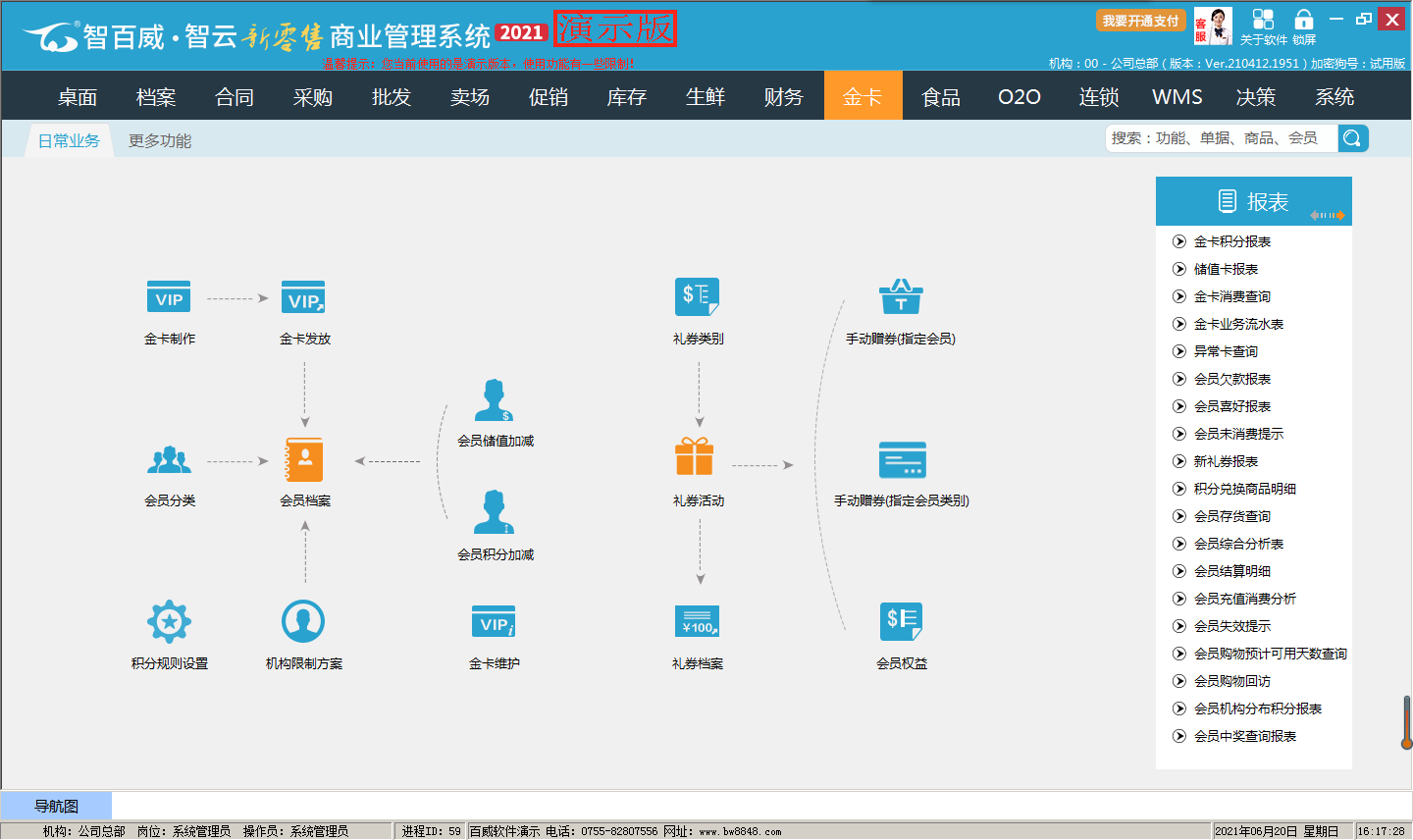This screenshot has height=840, width=1413.
Task: Open the 机构限制方案 icon
Action: (x=303, y=621)
